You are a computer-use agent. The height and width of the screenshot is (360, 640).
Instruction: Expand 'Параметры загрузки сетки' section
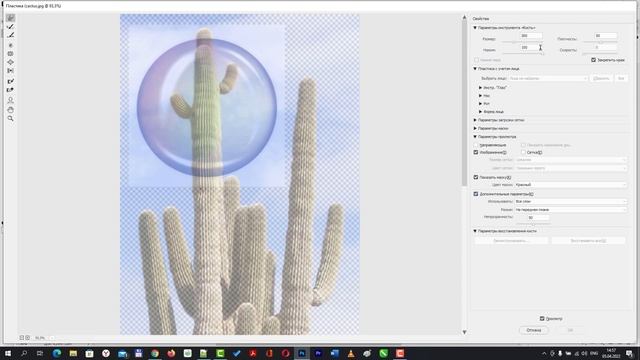click(x=475, y=120)
